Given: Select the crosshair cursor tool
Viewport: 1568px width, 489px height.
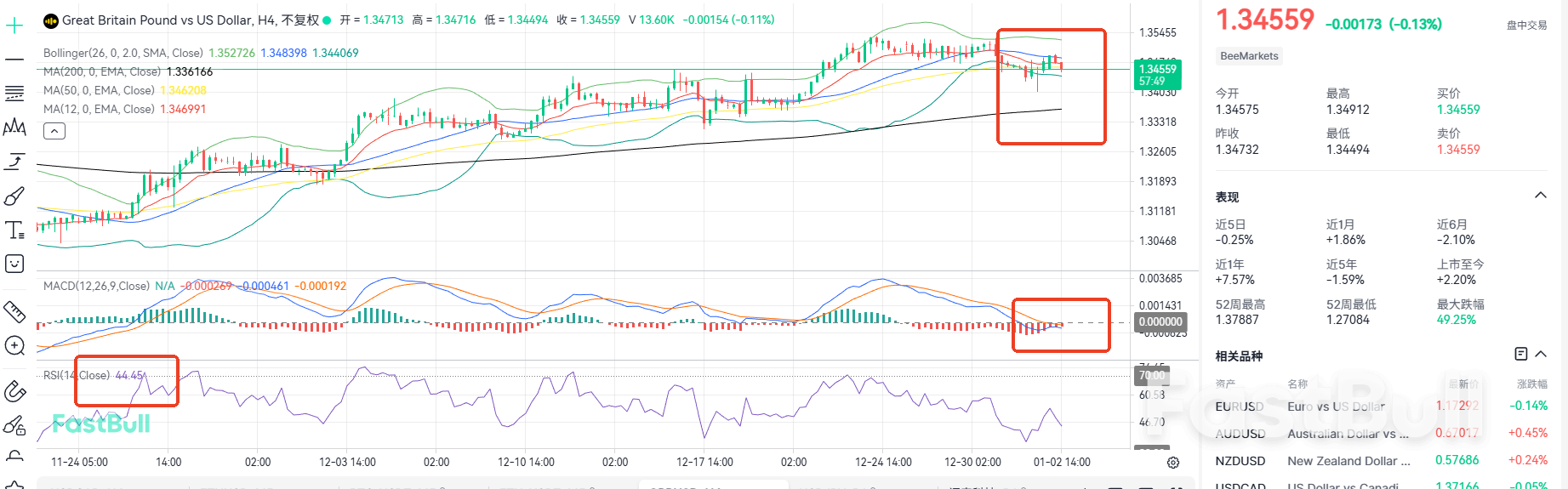Looking at the screenshot, I should tap(14, 26).
